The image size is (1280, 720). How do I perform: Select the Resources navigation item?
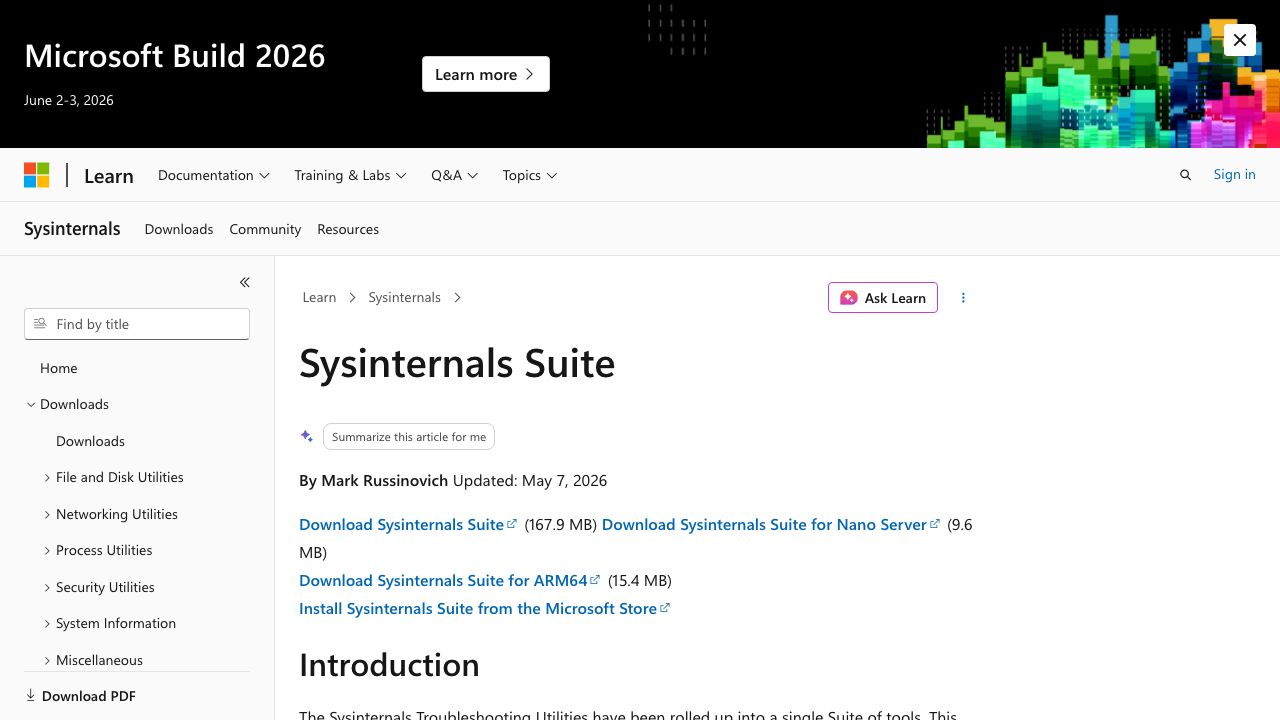tap(348, 229)
